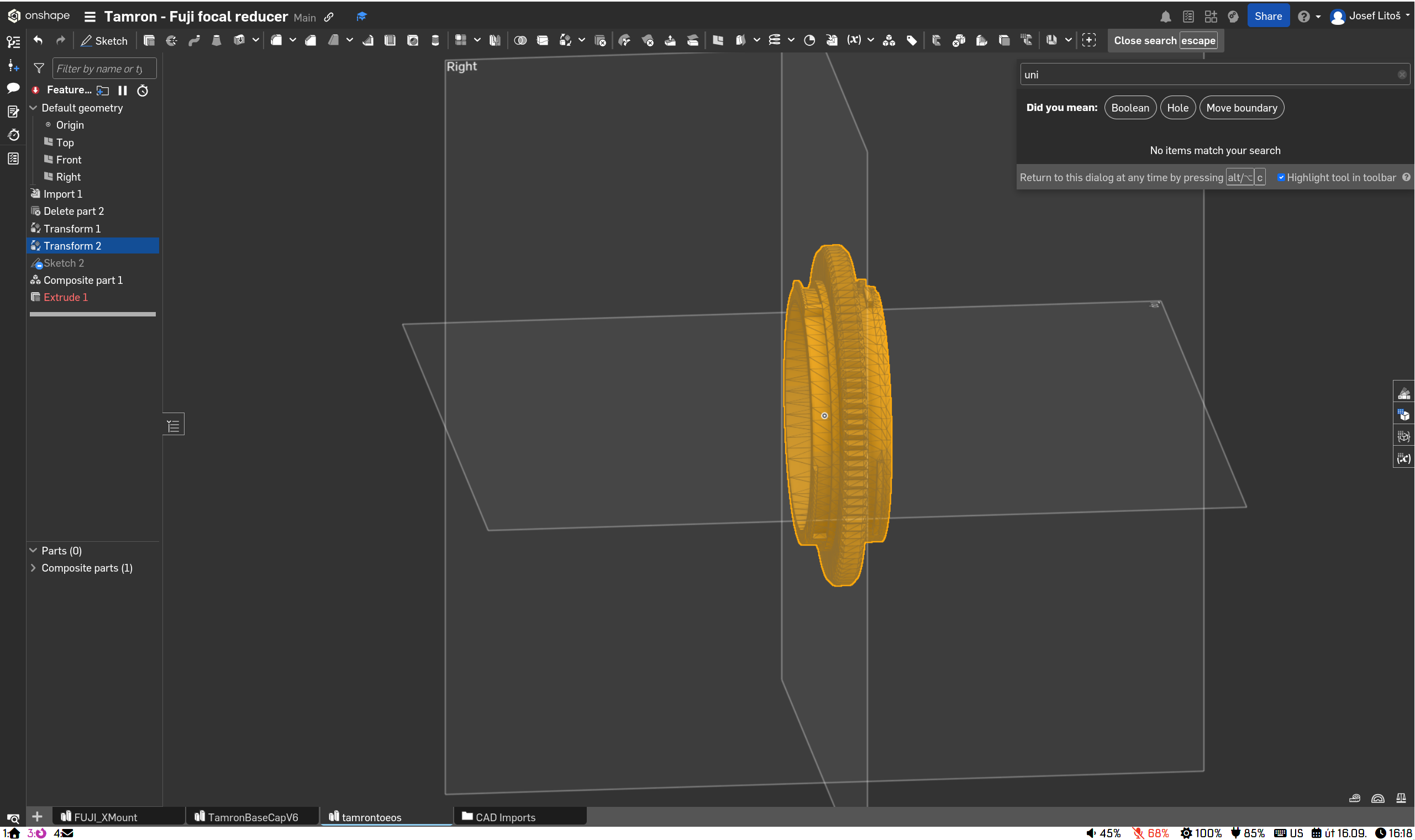Select the Sweep tool icon
The width and height of the screenshot is (1415, 840).
click(x=194, y=40)
